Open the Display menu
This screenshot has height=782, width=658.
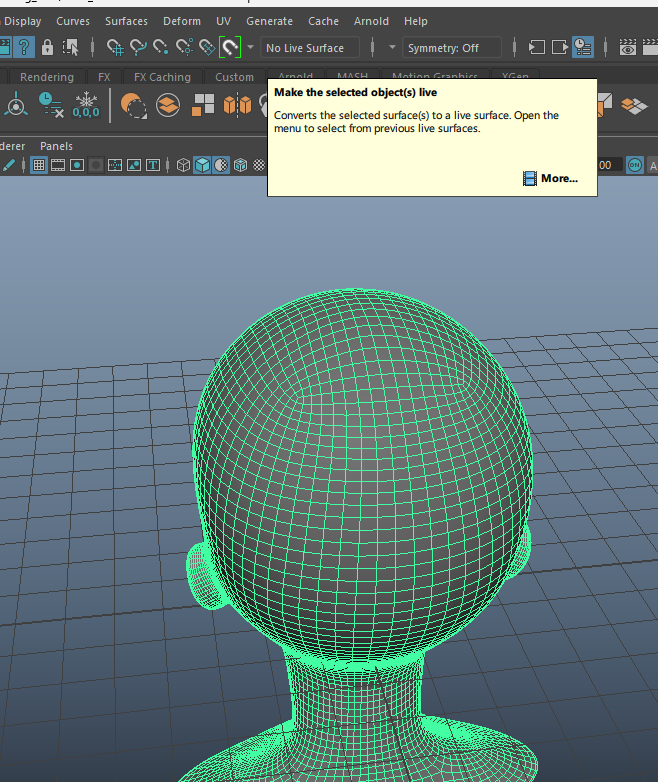click(22, 21)
